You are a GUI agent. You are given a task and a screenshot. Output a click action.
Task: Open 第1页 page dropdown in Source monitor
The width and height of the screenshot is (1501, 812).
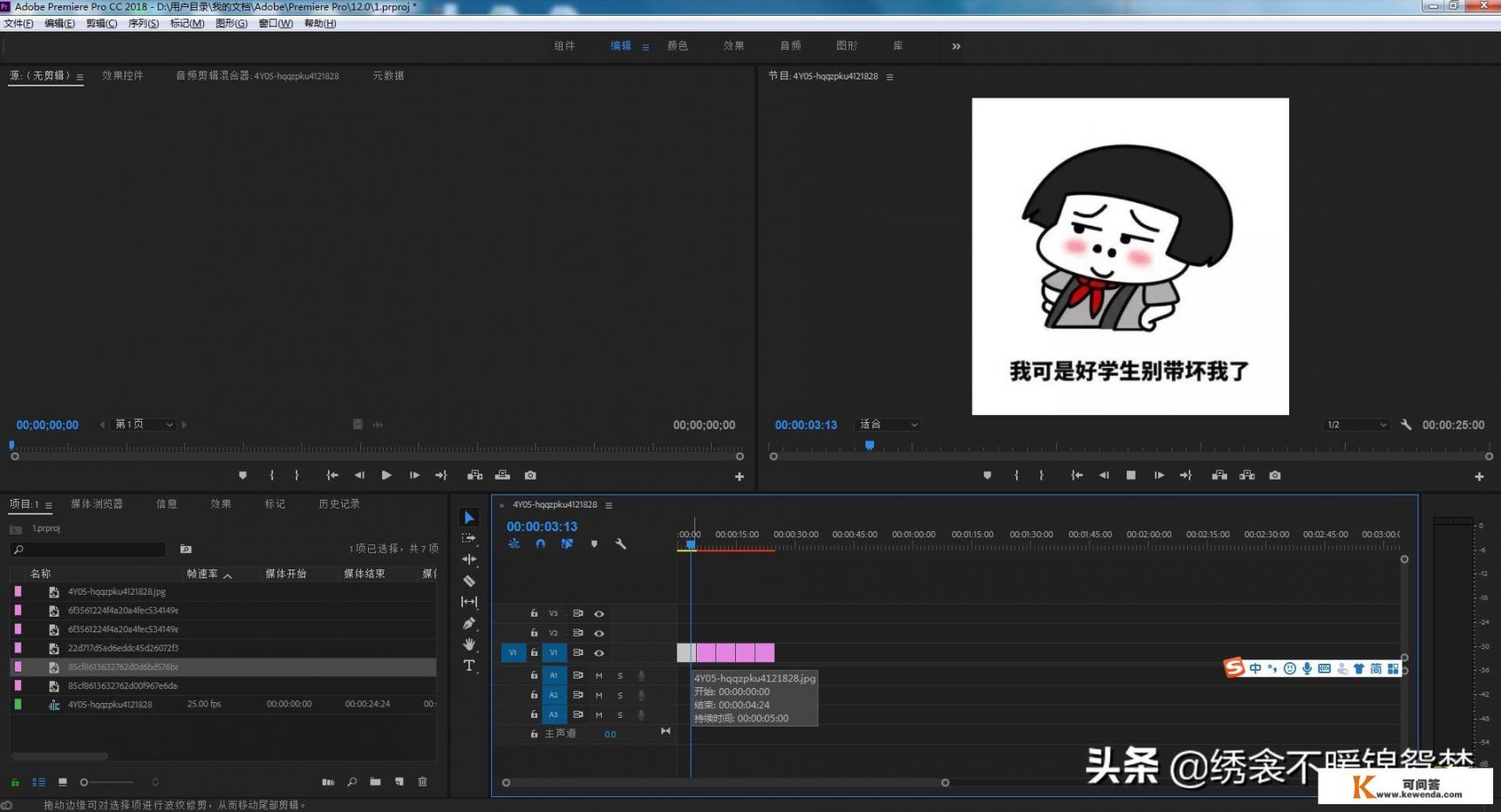tap(144, 425)
